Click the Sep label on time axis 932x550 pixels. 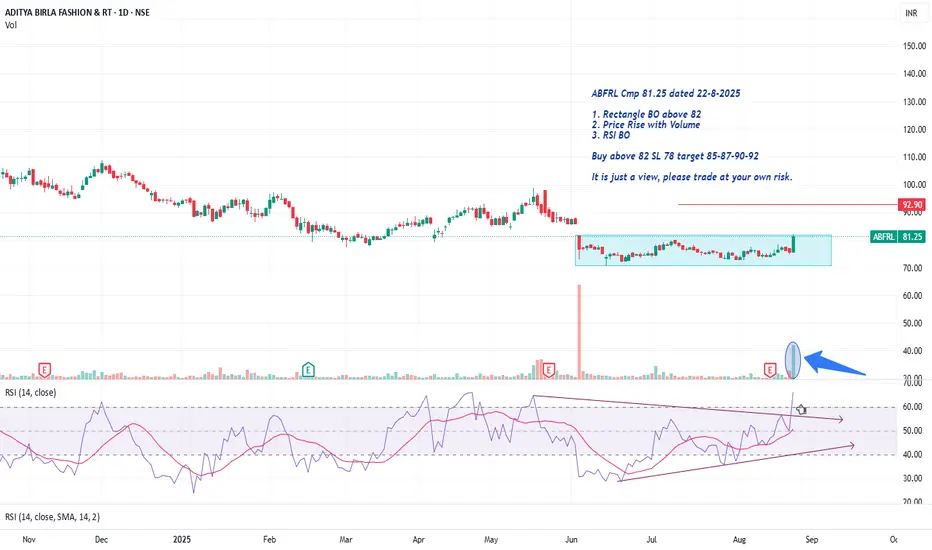(x=811, y=540)
